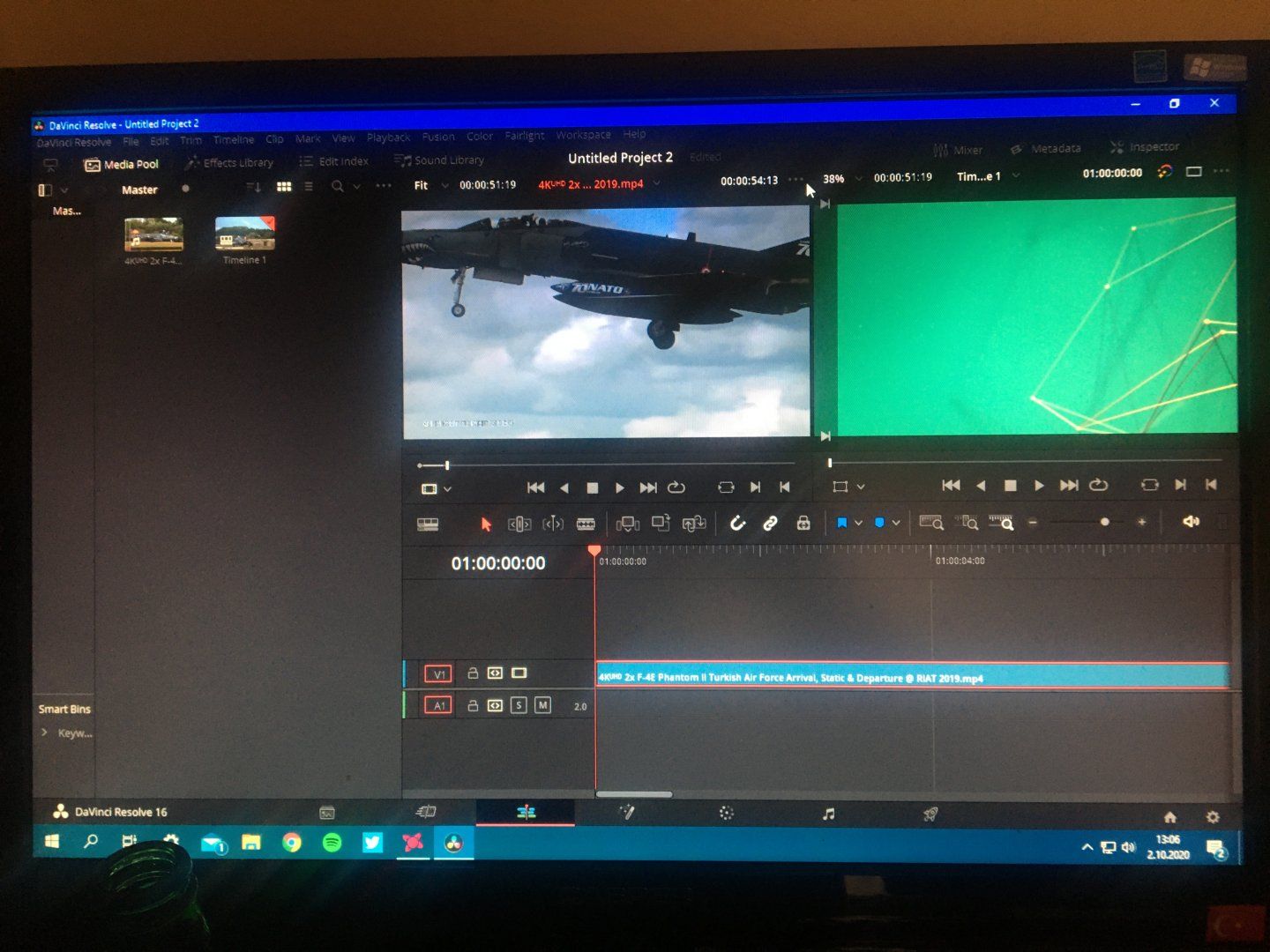The width and height of the screenshot is (1270, 952).
Task: Open the Effects Library panel
Action: pyautogui.click(x=229, y=163)
